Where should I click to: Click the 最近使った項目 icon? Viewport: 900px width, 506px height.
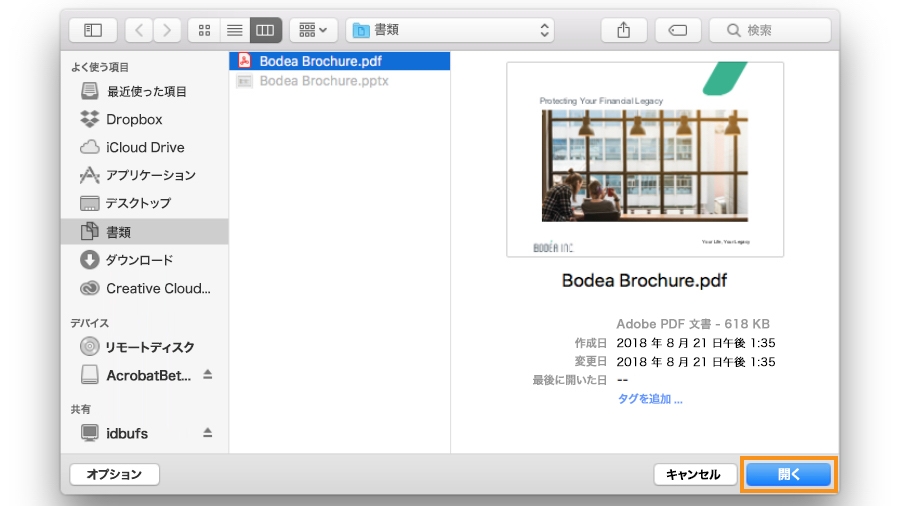point(90,91)
